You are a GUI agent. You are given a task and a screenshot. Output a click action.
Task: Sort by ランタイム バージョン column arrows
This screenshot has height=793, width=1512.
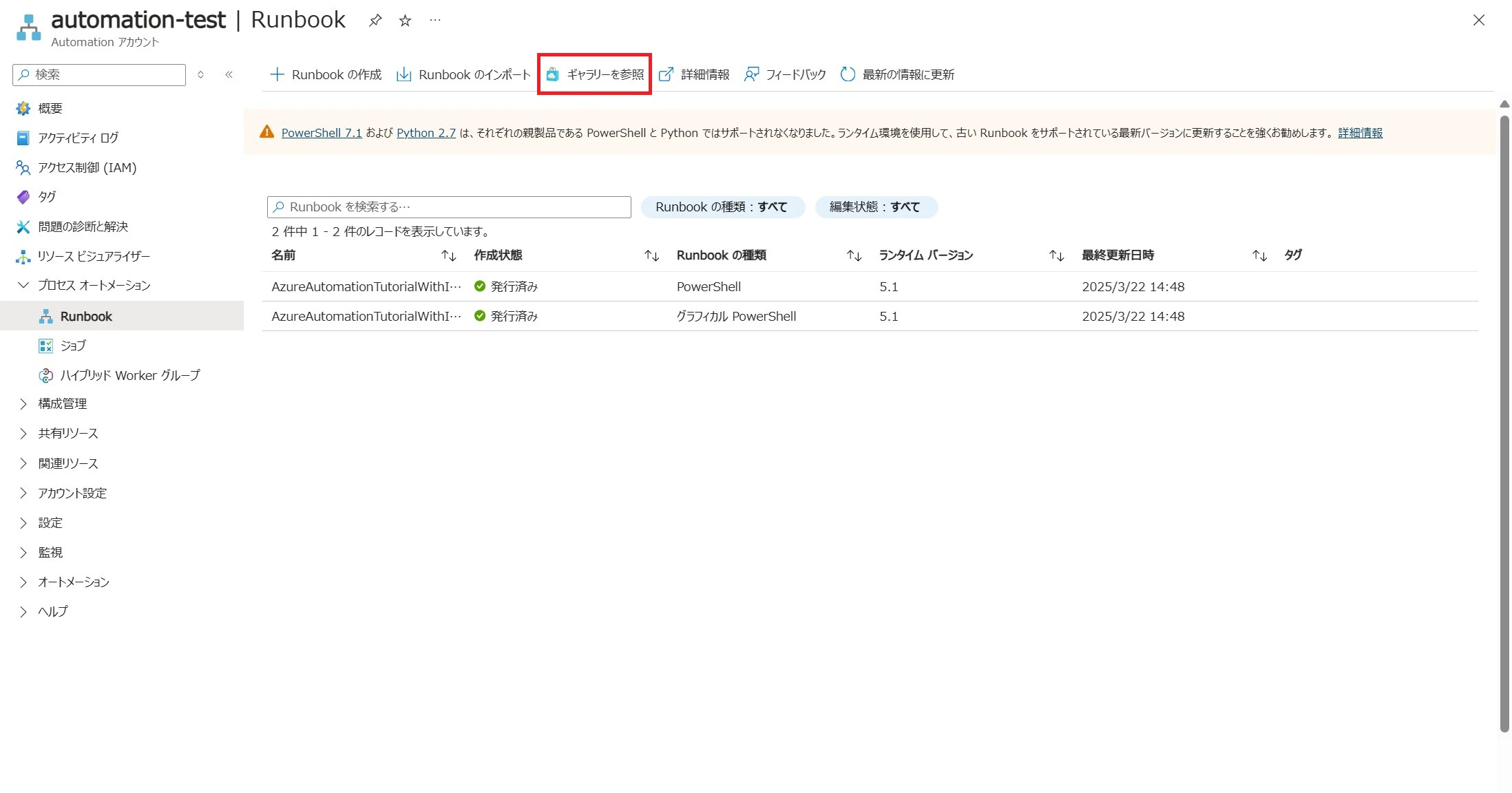coord(1057,256)
